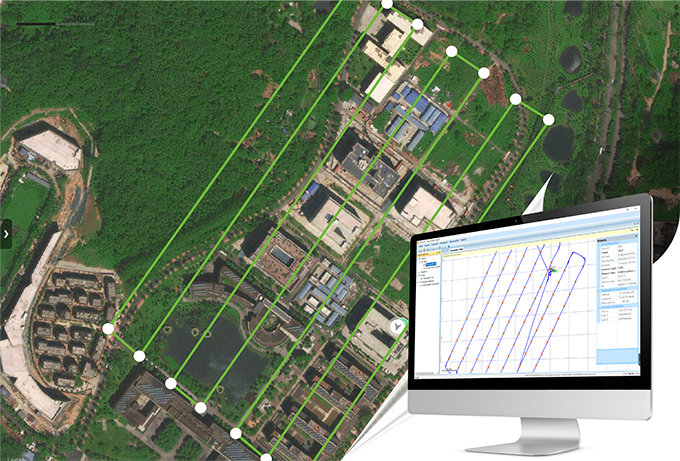Click the bottom tree item in the project panel
The height and width of the screenshot is (461, 680).
pos(430,284)
